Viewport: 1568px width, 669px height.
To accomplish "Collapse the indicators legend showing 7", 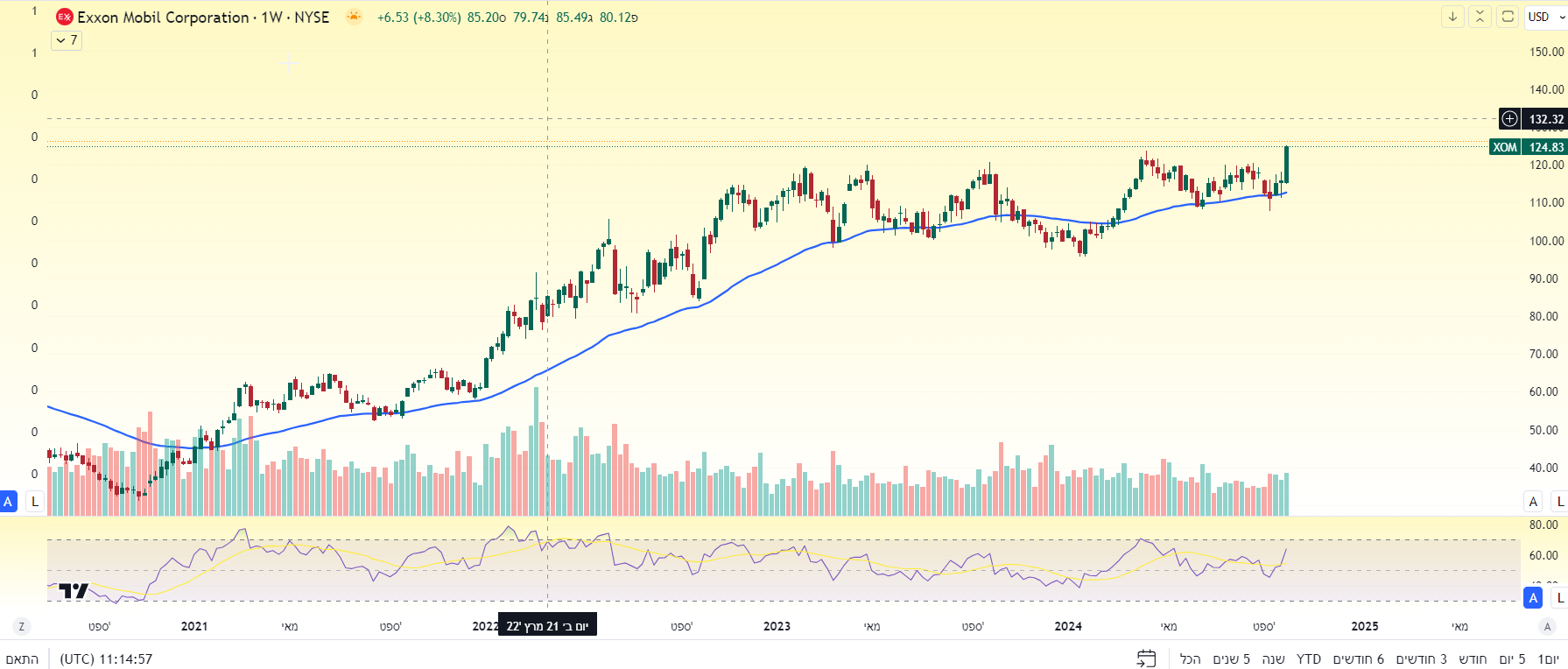I will click(67, 40).
